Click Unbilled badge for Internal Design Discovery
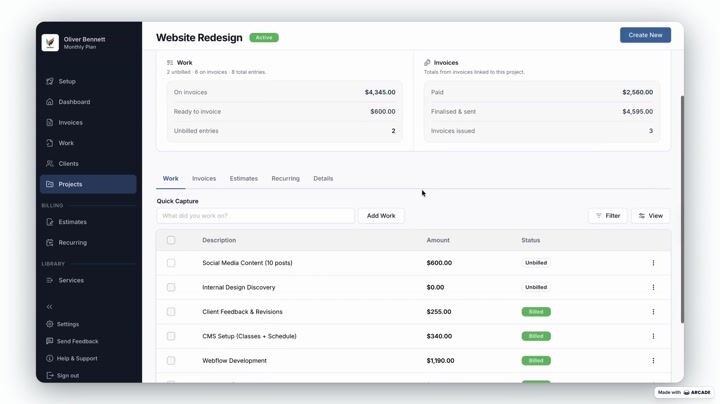Screen dimensions: 720x404 tap(536, 287)
